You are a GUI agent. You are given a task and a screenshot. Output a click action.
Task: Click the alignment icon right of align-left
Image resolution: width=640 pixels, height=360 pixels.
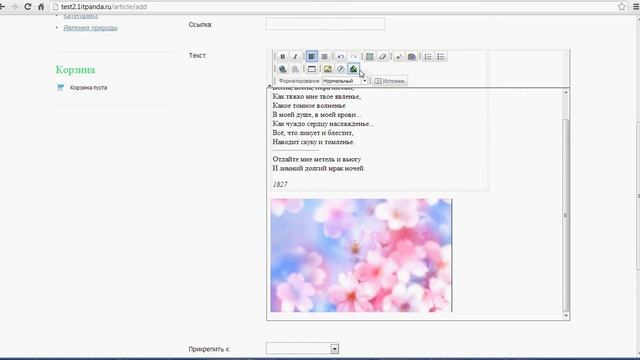click(324, 56)
